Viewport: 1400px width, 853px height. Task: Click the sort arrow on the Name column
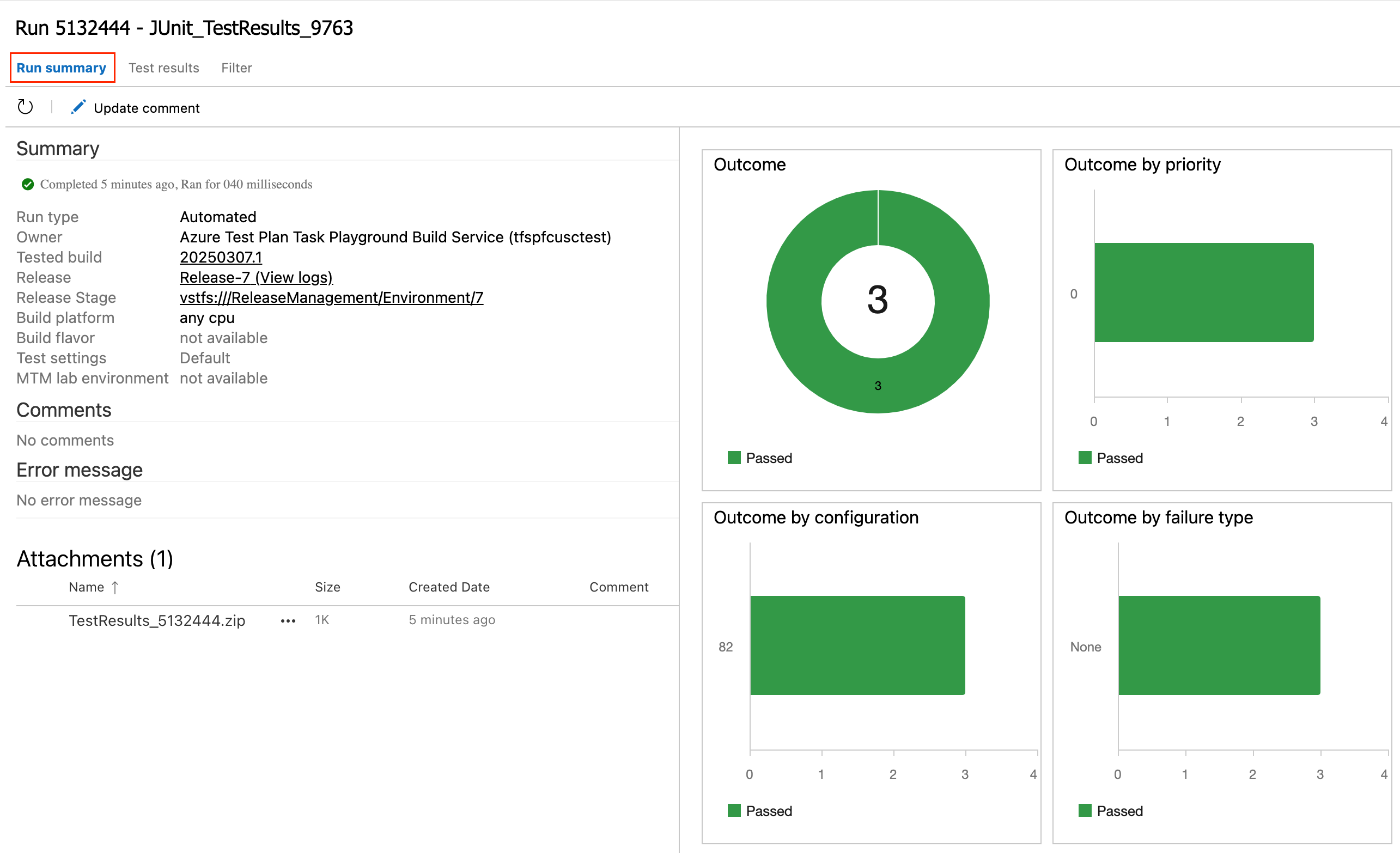click(115, 587)
